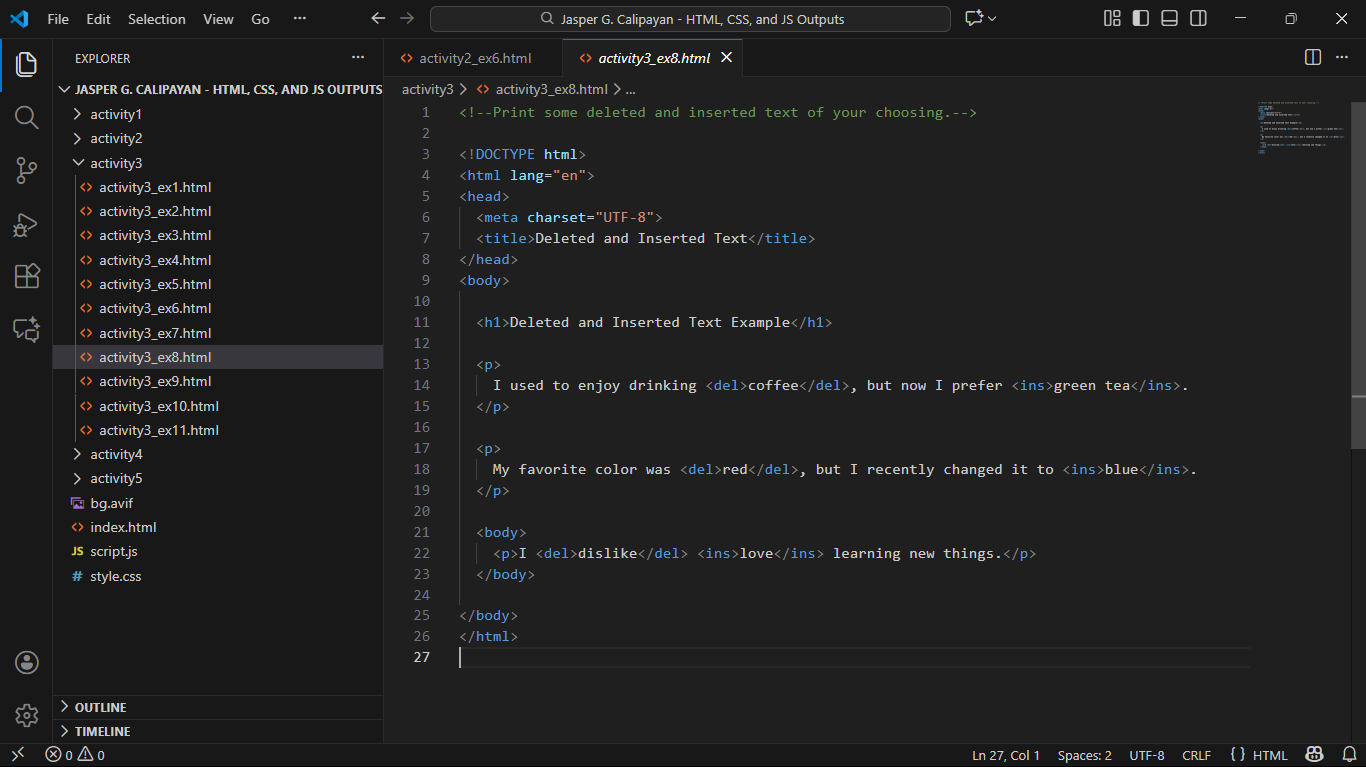This screenshot has height=767, width=1366.
Task: Open the Chat panel icon in activity bar
Action: tap(27, 329)
